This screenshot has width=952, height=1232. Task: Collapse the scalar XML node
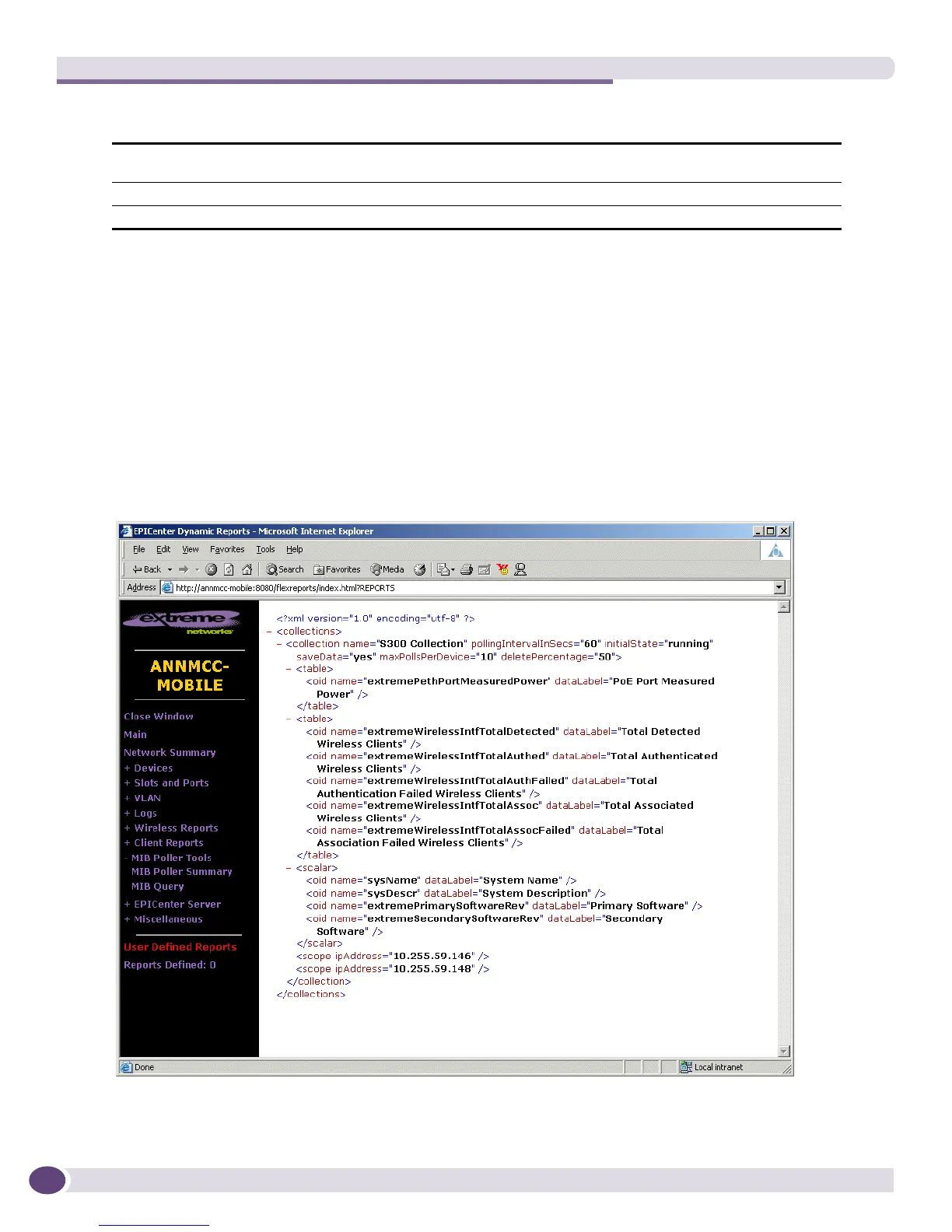pos(289,868)
